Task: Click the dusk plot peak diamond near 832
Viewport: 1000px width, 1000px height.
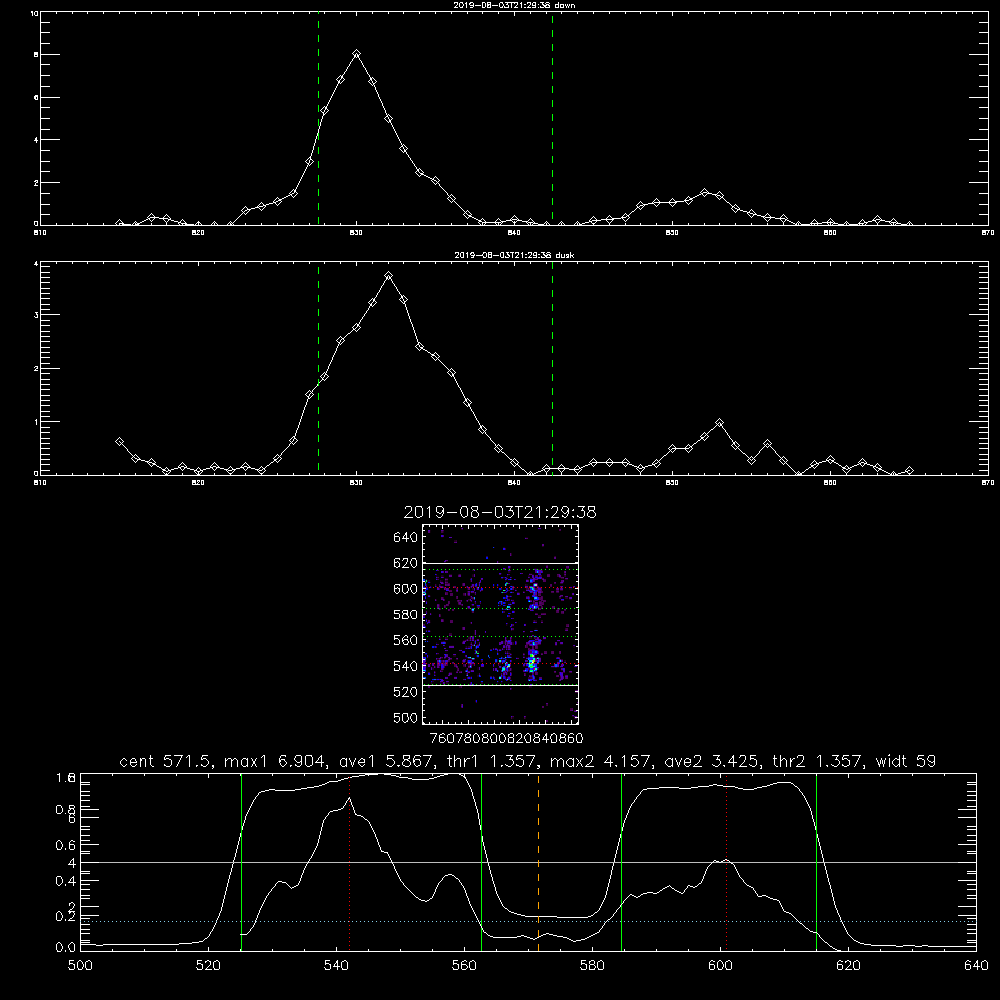Action: click(x=388, y=276)
